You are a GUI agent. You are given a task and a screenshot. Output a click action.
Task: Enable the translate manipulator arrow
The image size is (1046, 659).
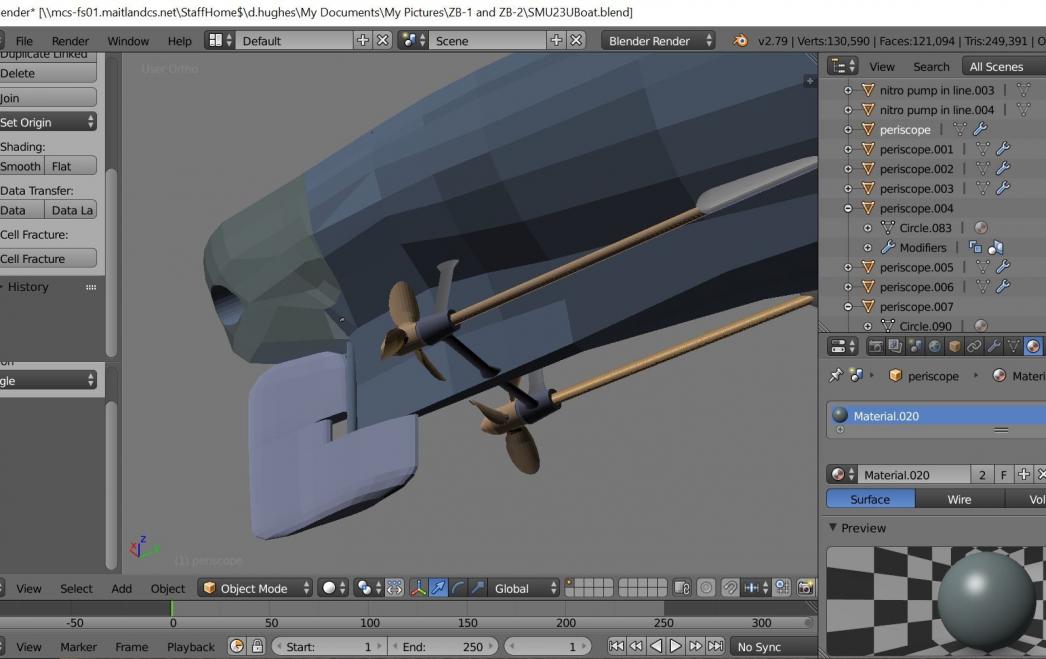tap(440, 589)
